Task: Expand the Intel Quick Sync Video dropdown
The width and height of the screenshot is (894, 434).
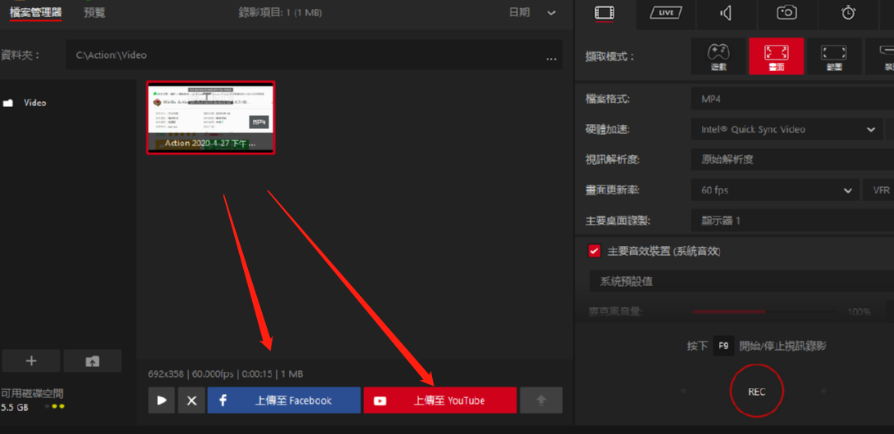Action: pos(787,129)
